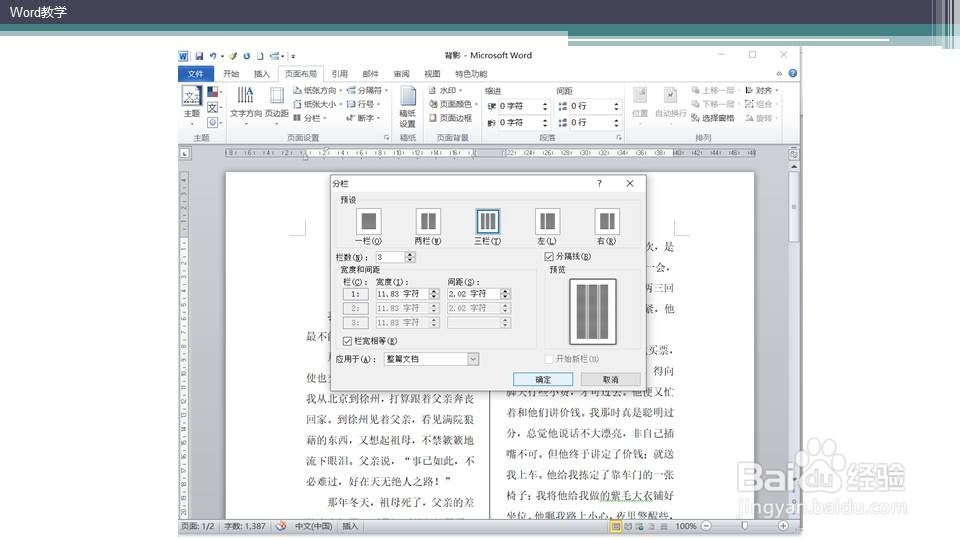Switch to print layout view icon
Viewport: 960px width, 540px height.
pyautogui.click(x=616, y=526)
